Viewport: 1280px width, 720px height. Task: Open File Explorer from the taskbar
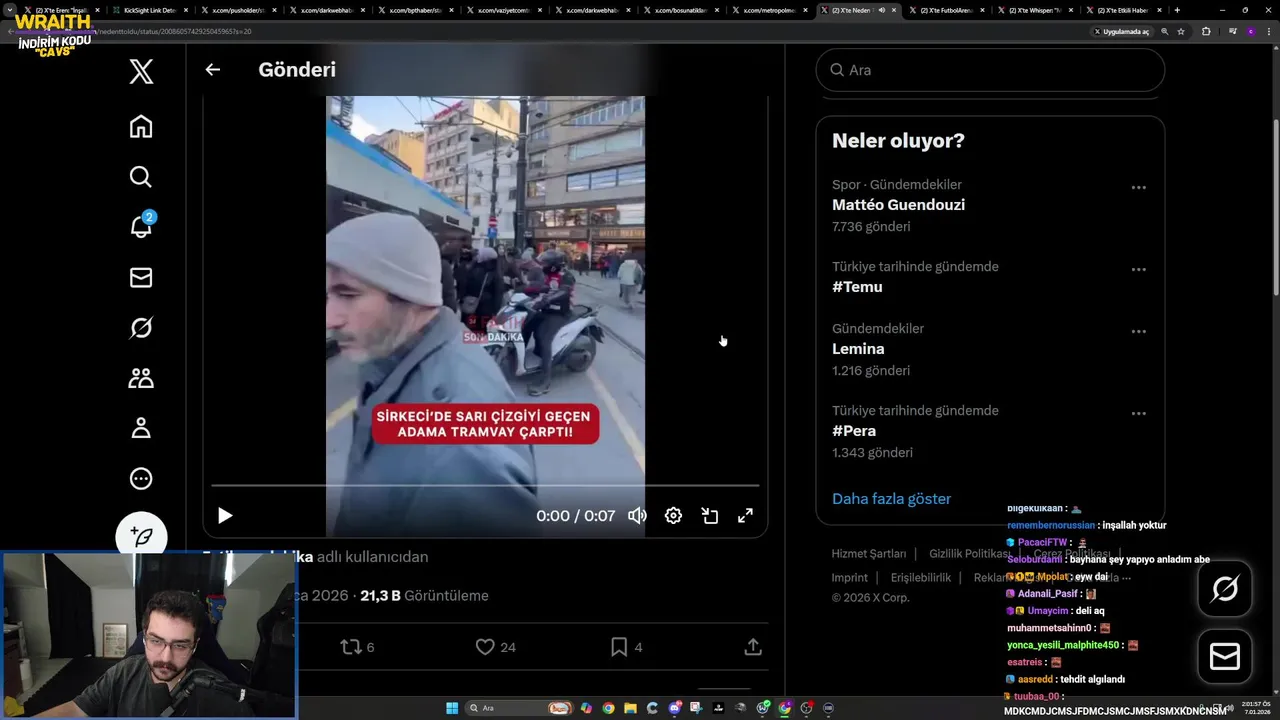(x=630, y=708)
